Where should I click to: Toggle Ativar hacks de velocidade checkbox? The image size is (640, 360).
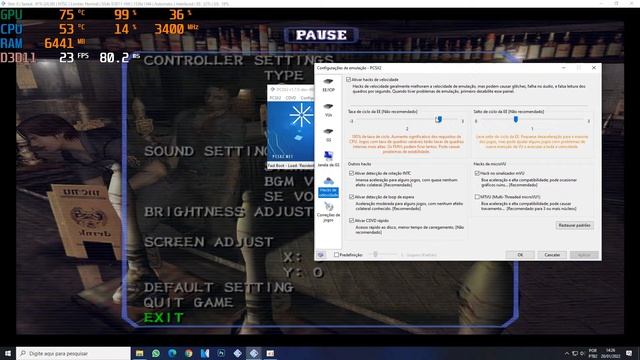[x=348, y=80]
